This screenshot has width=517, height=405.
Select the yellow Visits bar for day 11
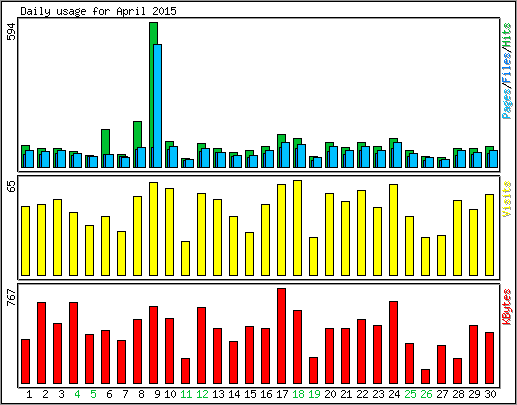point(185,258)
